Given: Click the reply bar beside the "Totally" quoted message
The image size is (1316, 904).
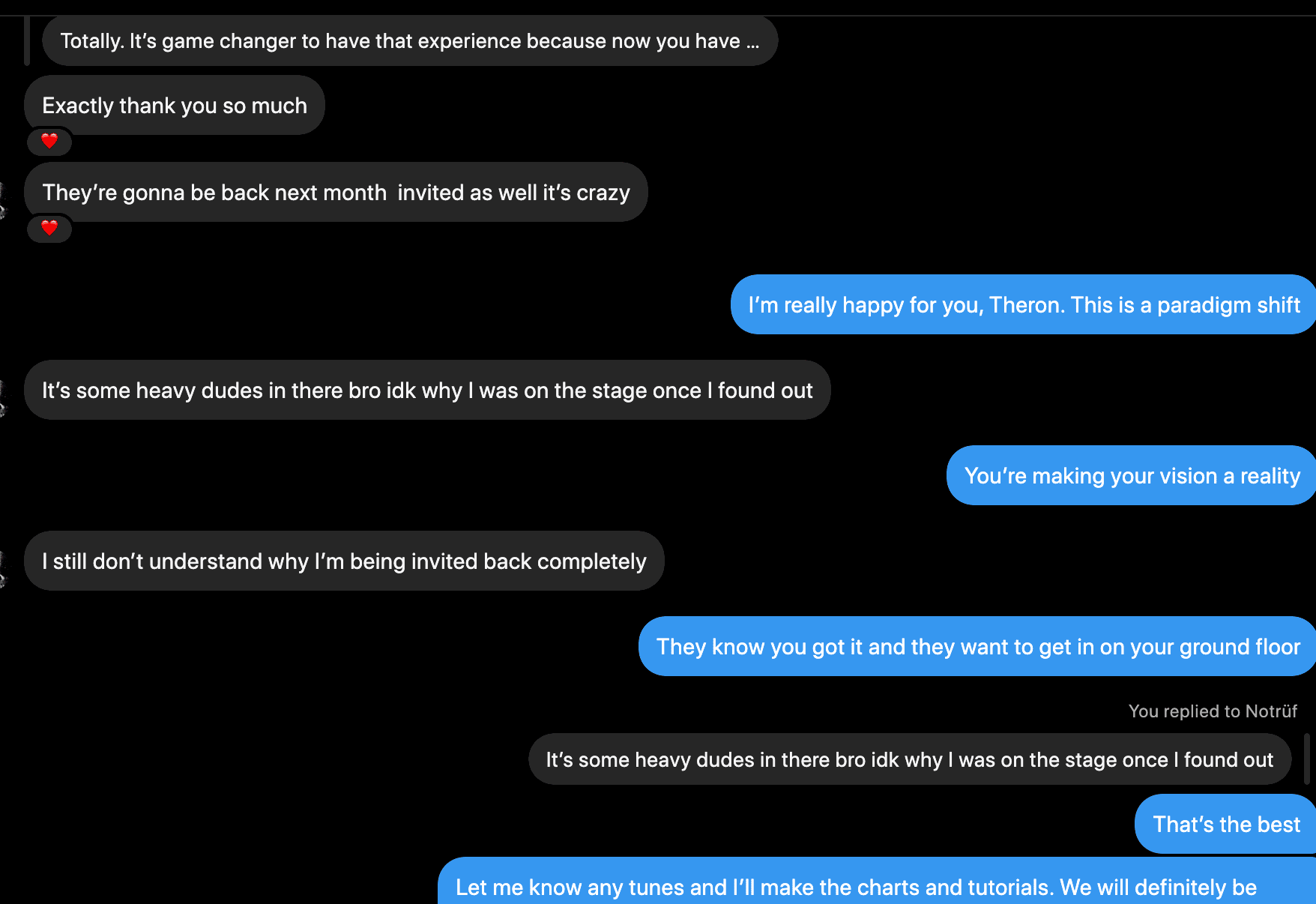Looking at the screenshot, I should tap(27, 41).
